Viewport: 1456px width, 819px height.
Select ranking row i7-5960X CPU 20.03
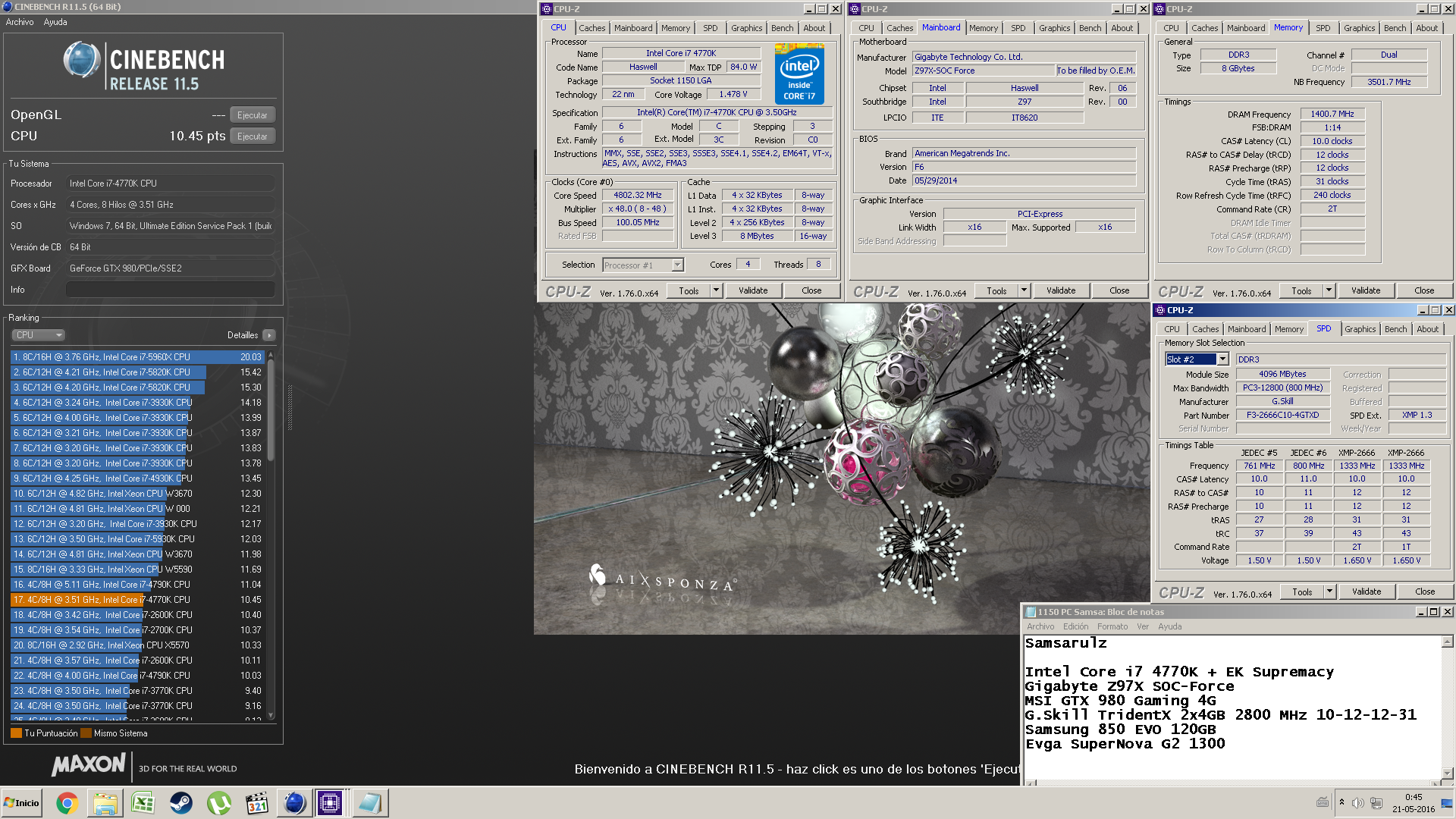click(x=137, y=357)
